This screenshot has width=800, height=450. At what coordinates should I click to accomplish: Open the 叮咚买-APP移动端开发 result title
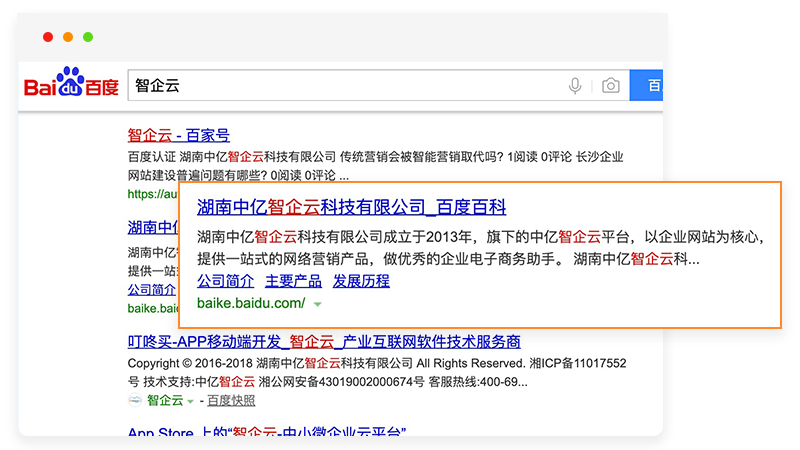324,341
